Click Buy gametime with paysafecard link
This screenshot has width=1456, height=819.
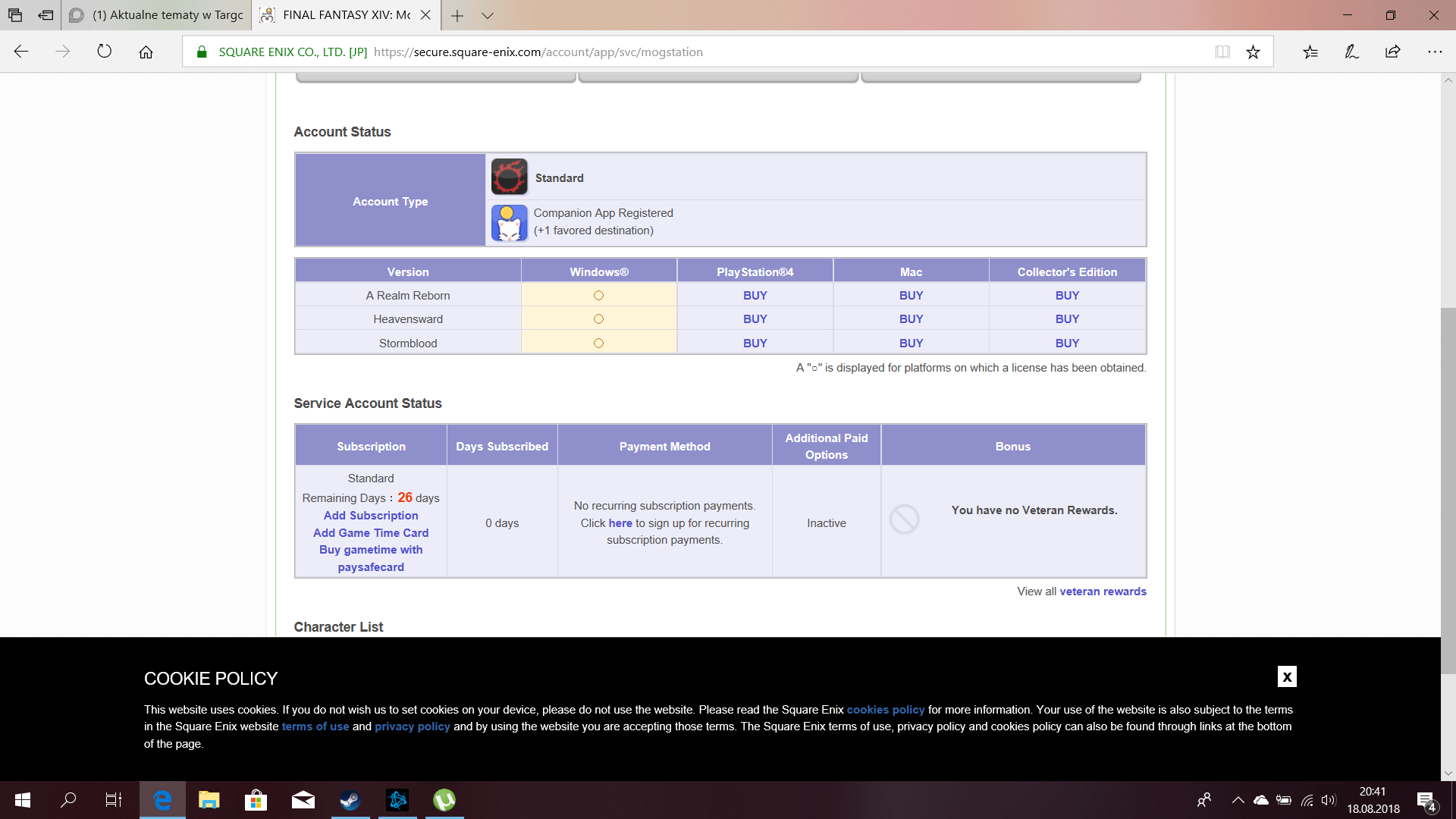pos(371,558)
